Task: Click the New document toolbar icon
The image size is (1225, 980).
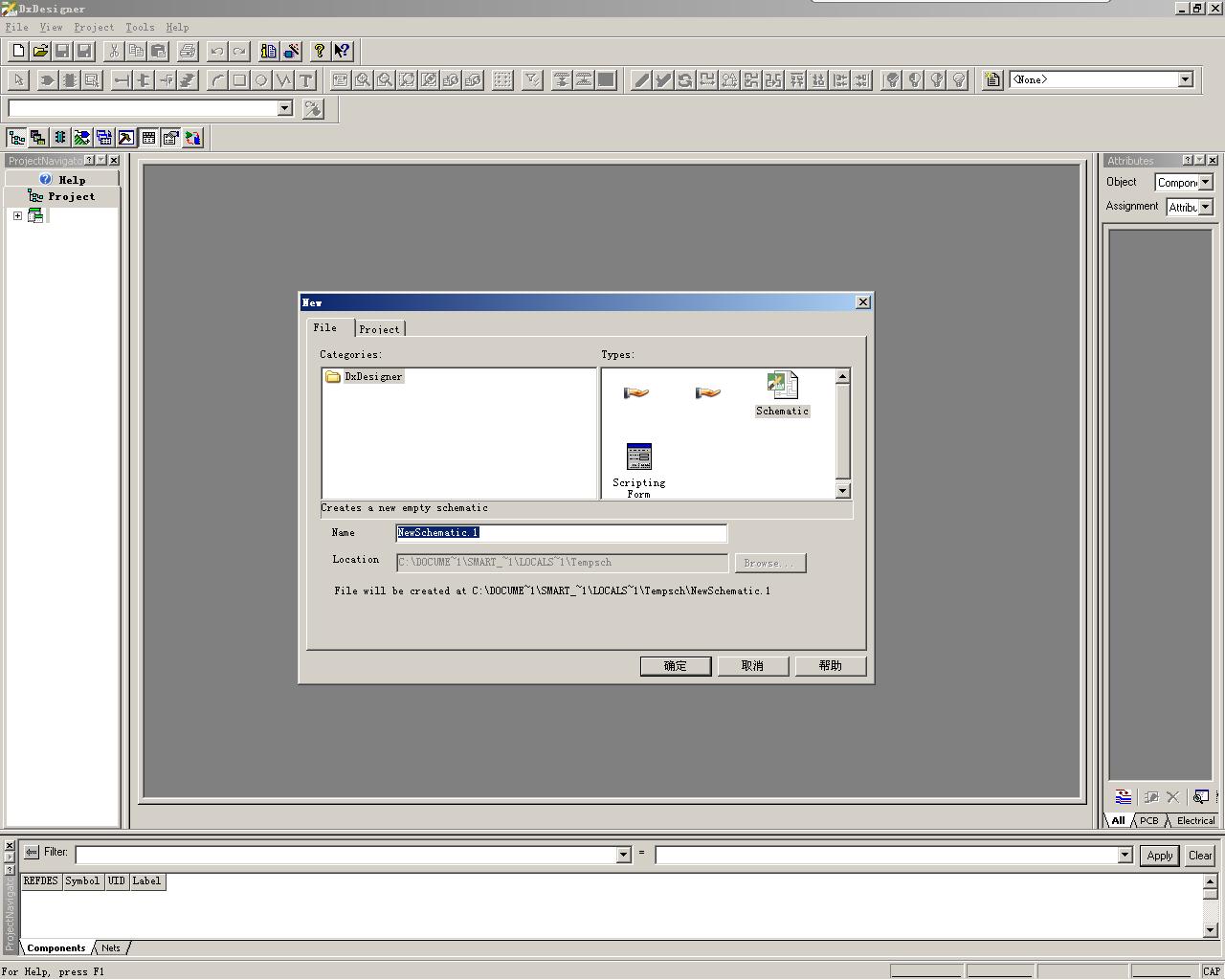Action: (18, 51)
